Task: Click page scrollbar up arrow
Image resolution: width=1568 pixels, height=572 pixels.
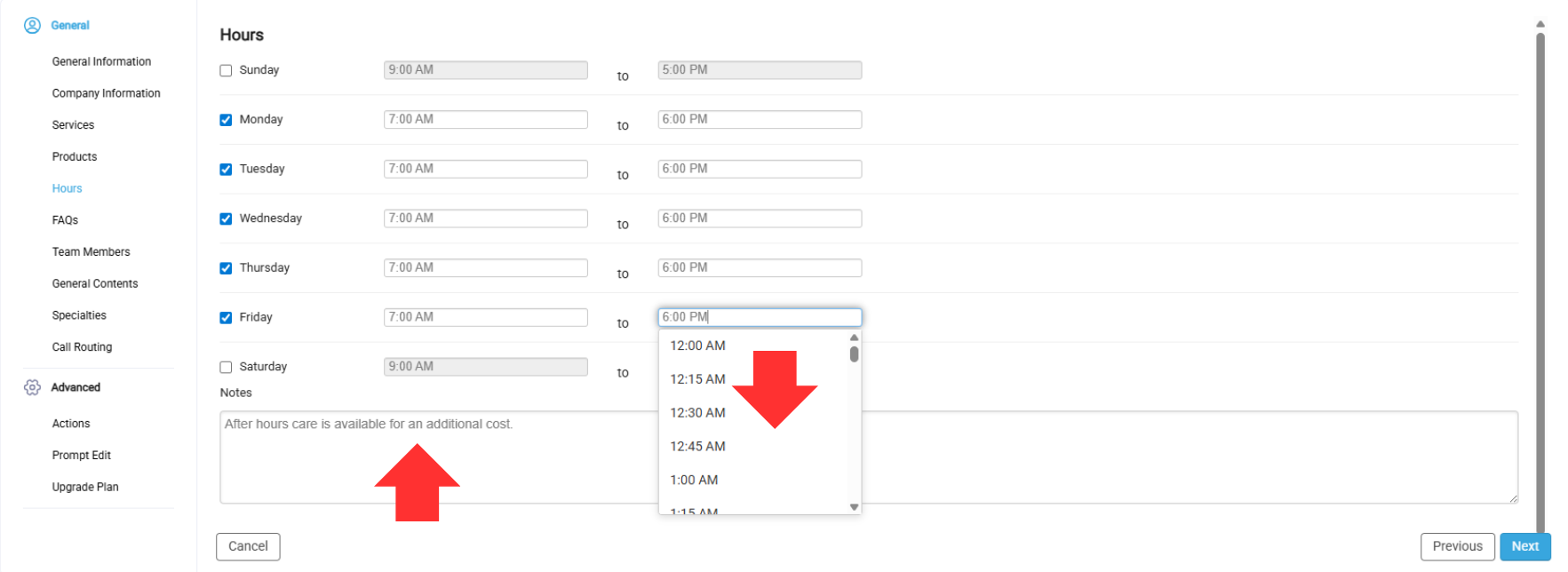Action: pyautogui.click(x=1540, y=25)
